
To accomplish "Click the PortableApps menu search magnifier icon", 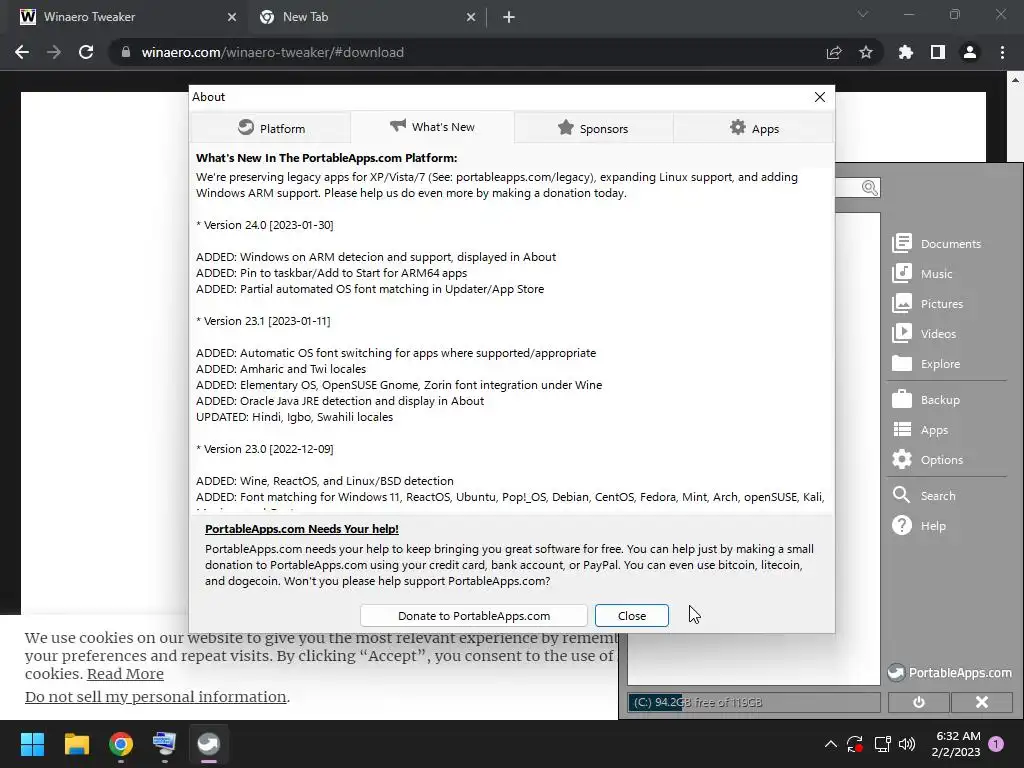I will point(869,188).
